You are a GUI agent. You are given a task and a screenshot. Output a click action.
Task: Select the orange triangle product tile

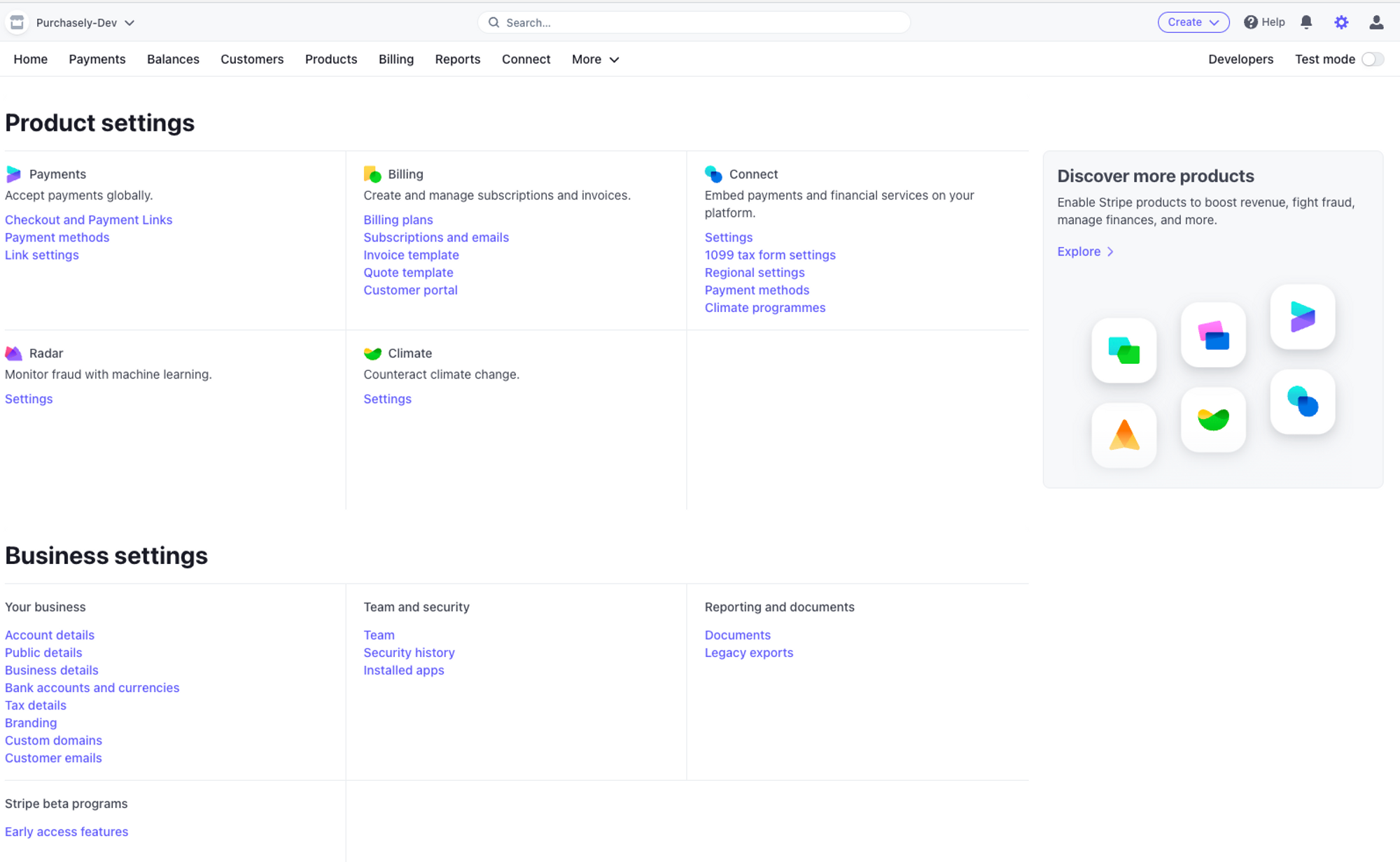coord(1123,435)
